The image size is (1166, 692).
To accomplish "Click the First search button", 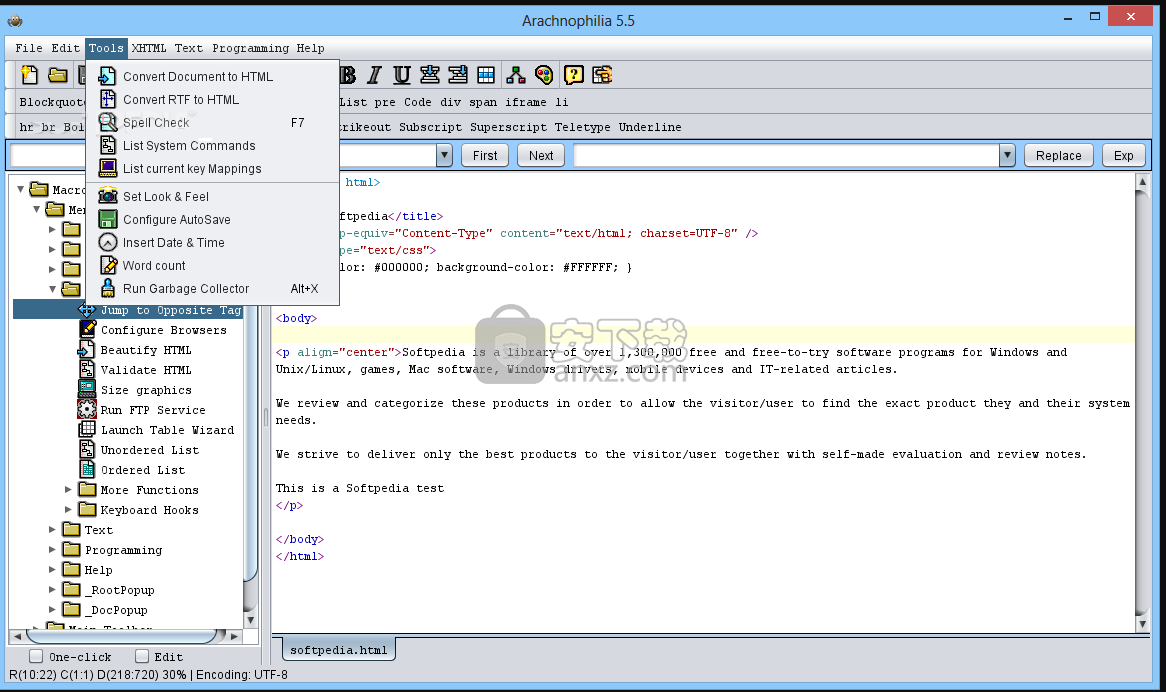I will [x=485, y=155].
